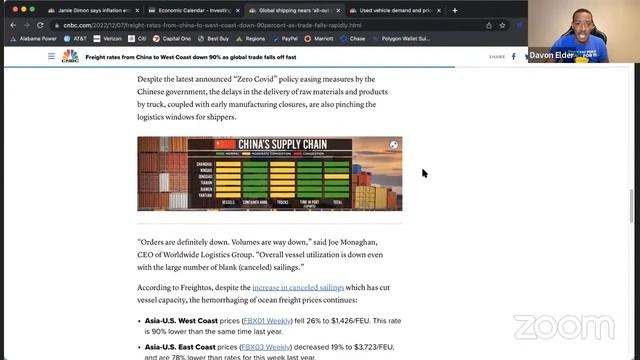Open the Verizon bookmark
This screenshot has height=360, width=640.
coord(107,39)
